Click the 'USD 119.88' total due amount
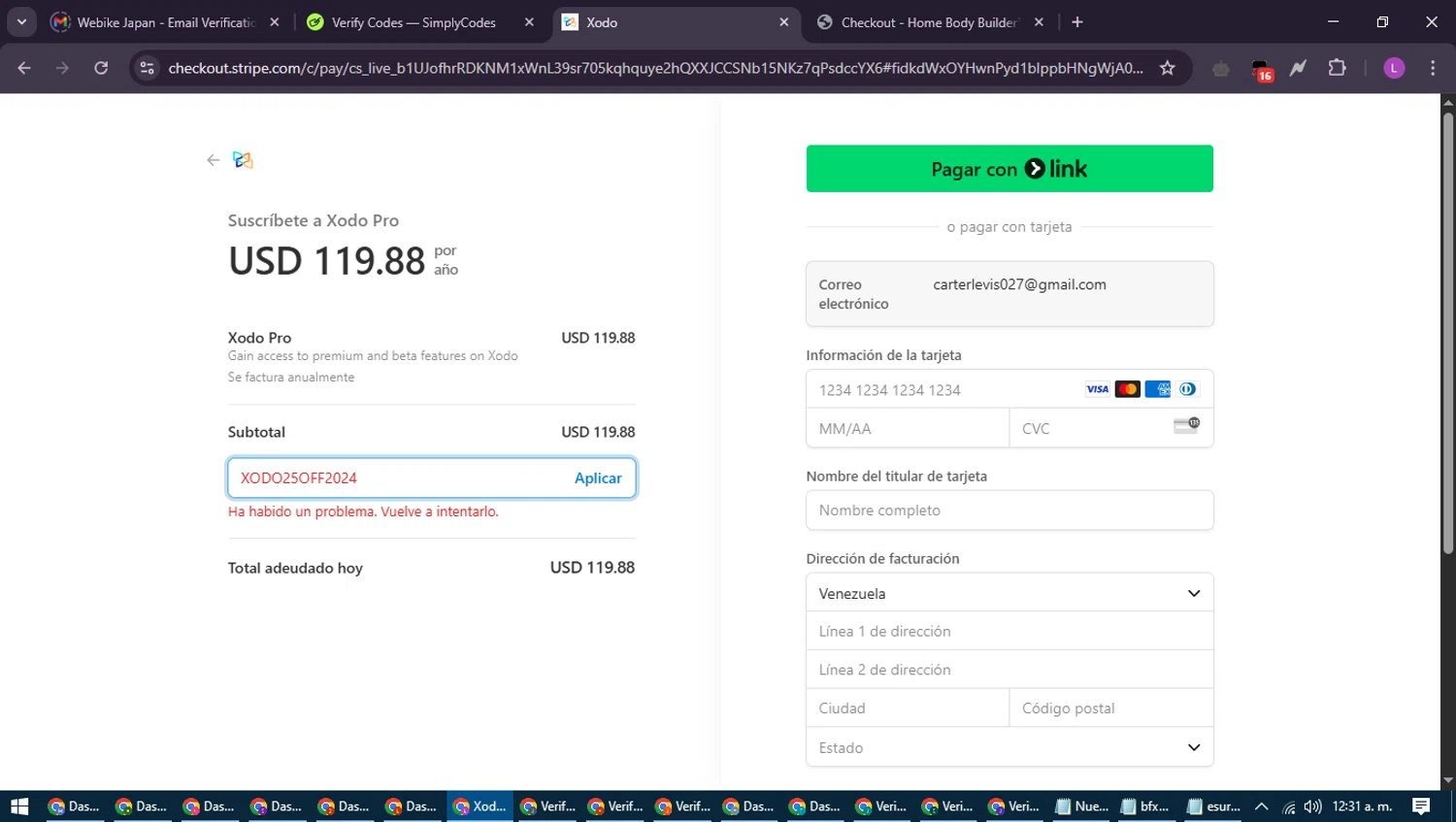 (592, 568)
